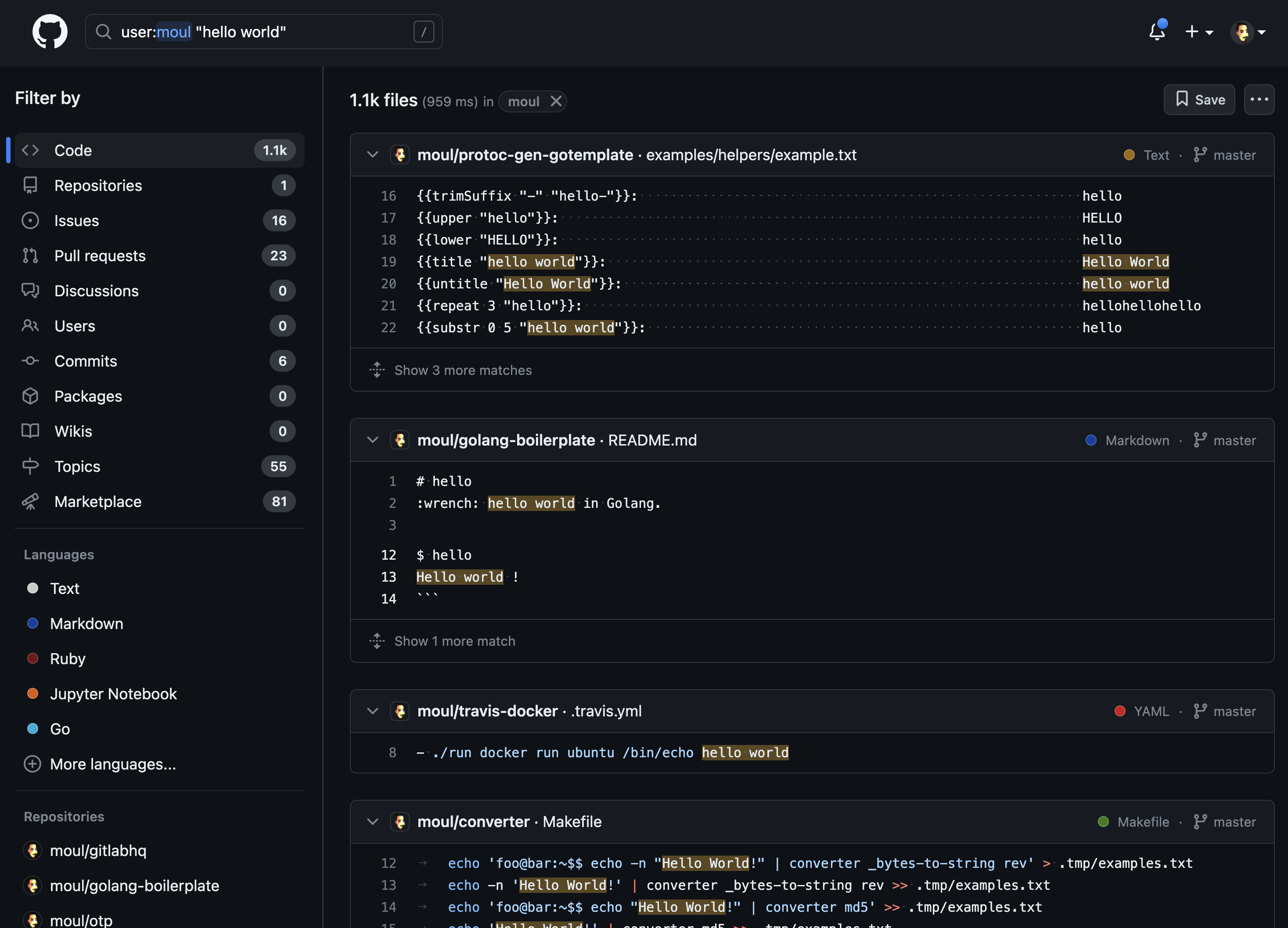This screenshot has width=1288, height=928.
Task: Click the slash shortcut key hint
Action: point(424,32)
